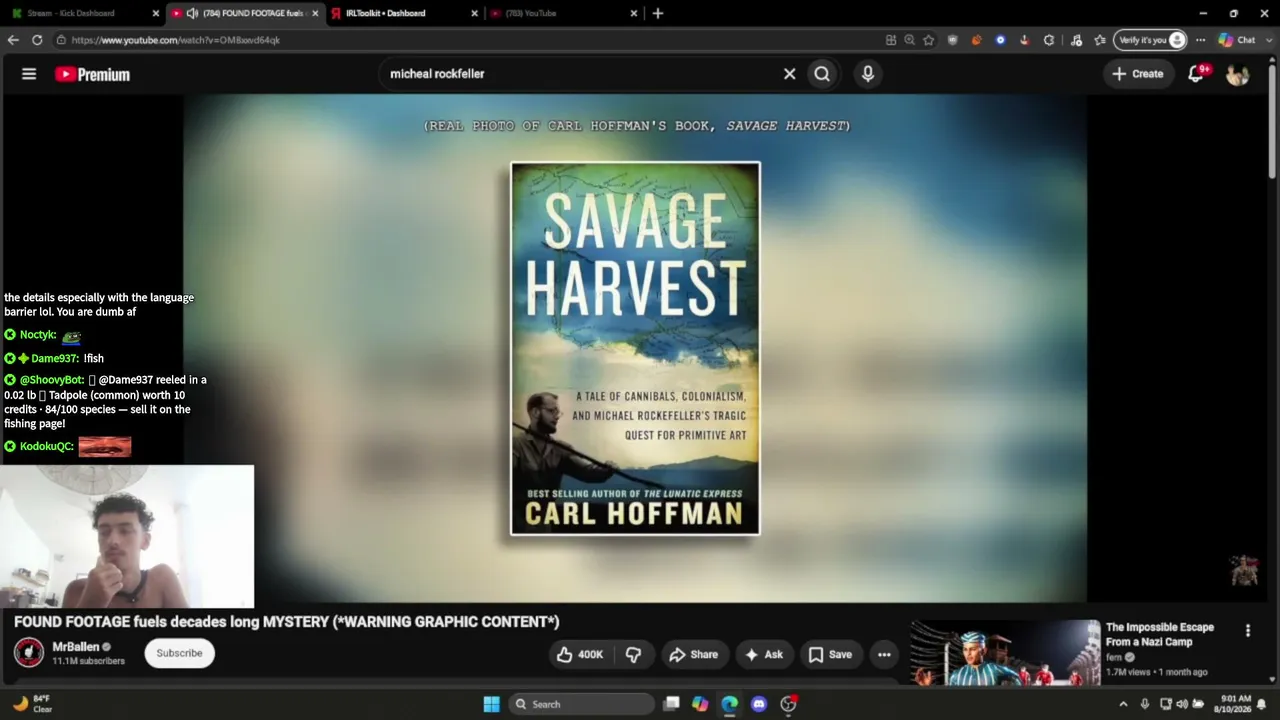Open more actions for the video
The height and width of the screenshot is (720, 1280).
point(884,655)
